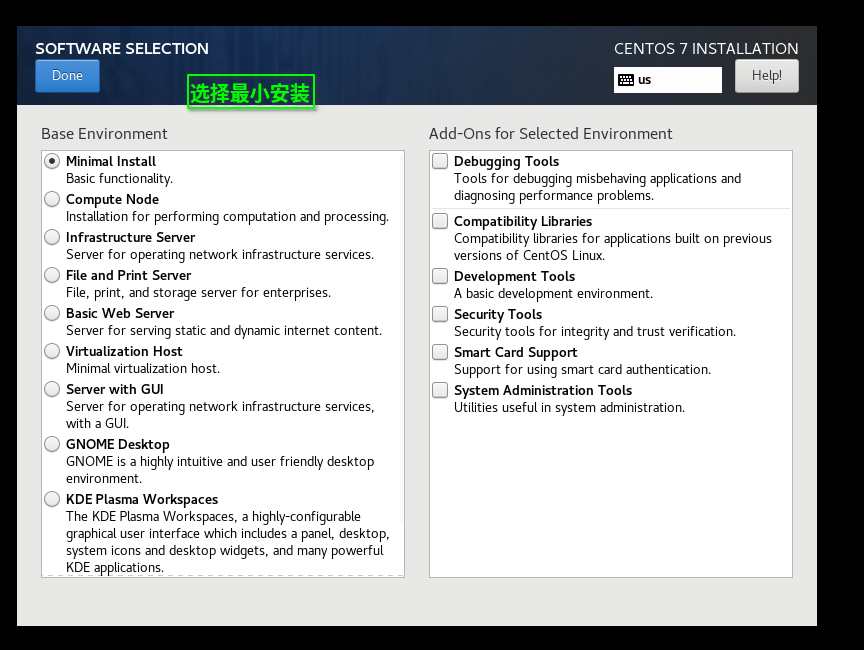Select GNOME Desktop environment
The image size is (864, 650).
[x=52, y=444]
